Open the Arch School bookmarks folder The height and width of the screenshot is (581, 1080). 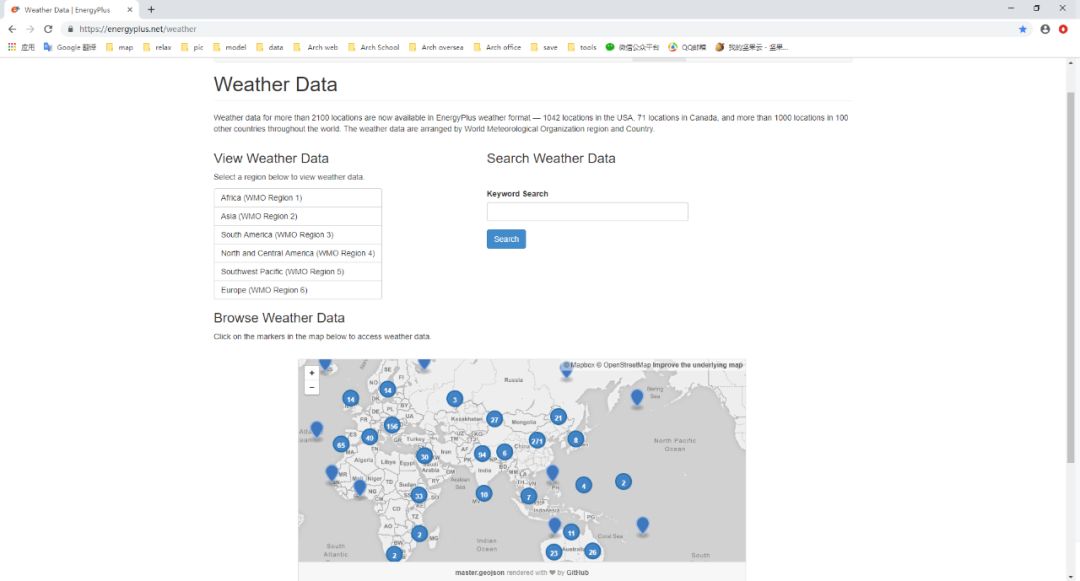coord(373,47)
